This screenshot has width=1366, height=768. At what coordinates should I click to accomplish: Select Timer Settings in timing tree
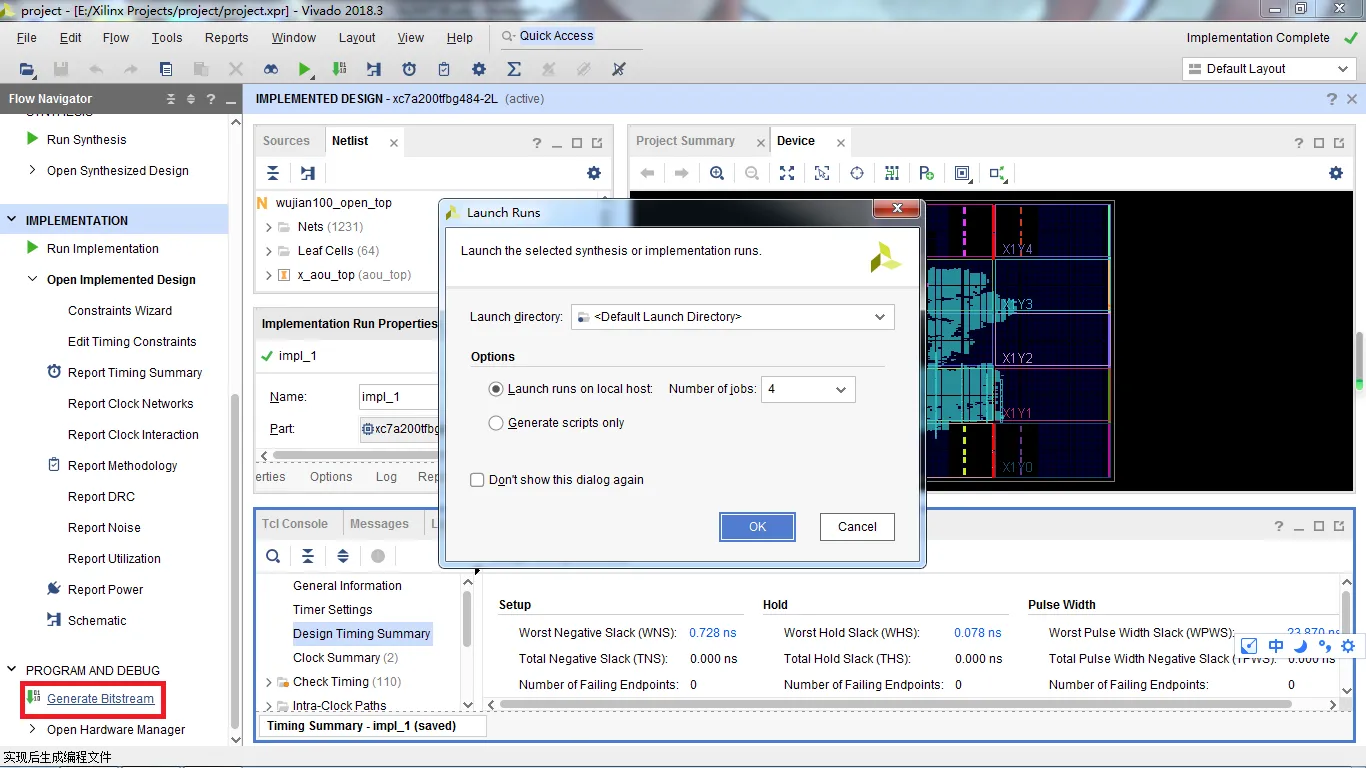click(332, 610)
